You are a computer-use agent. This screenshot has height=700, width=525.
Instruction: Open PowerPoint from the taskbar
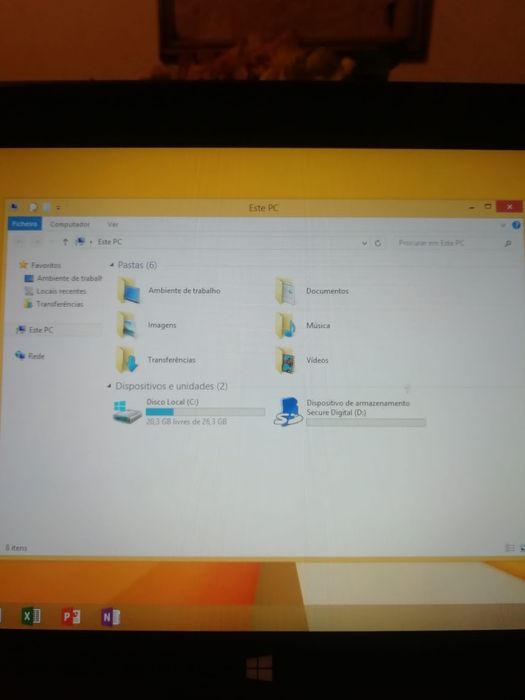tap(71, 617)
